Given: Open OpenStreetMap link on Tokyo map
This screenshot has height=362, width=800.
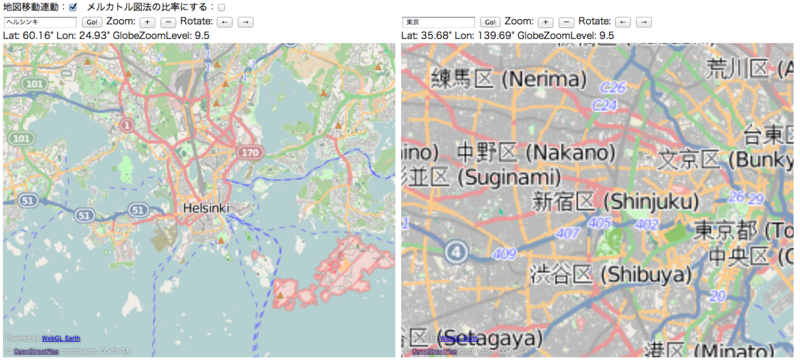Looking at the screenshot, I should (435, 351).
